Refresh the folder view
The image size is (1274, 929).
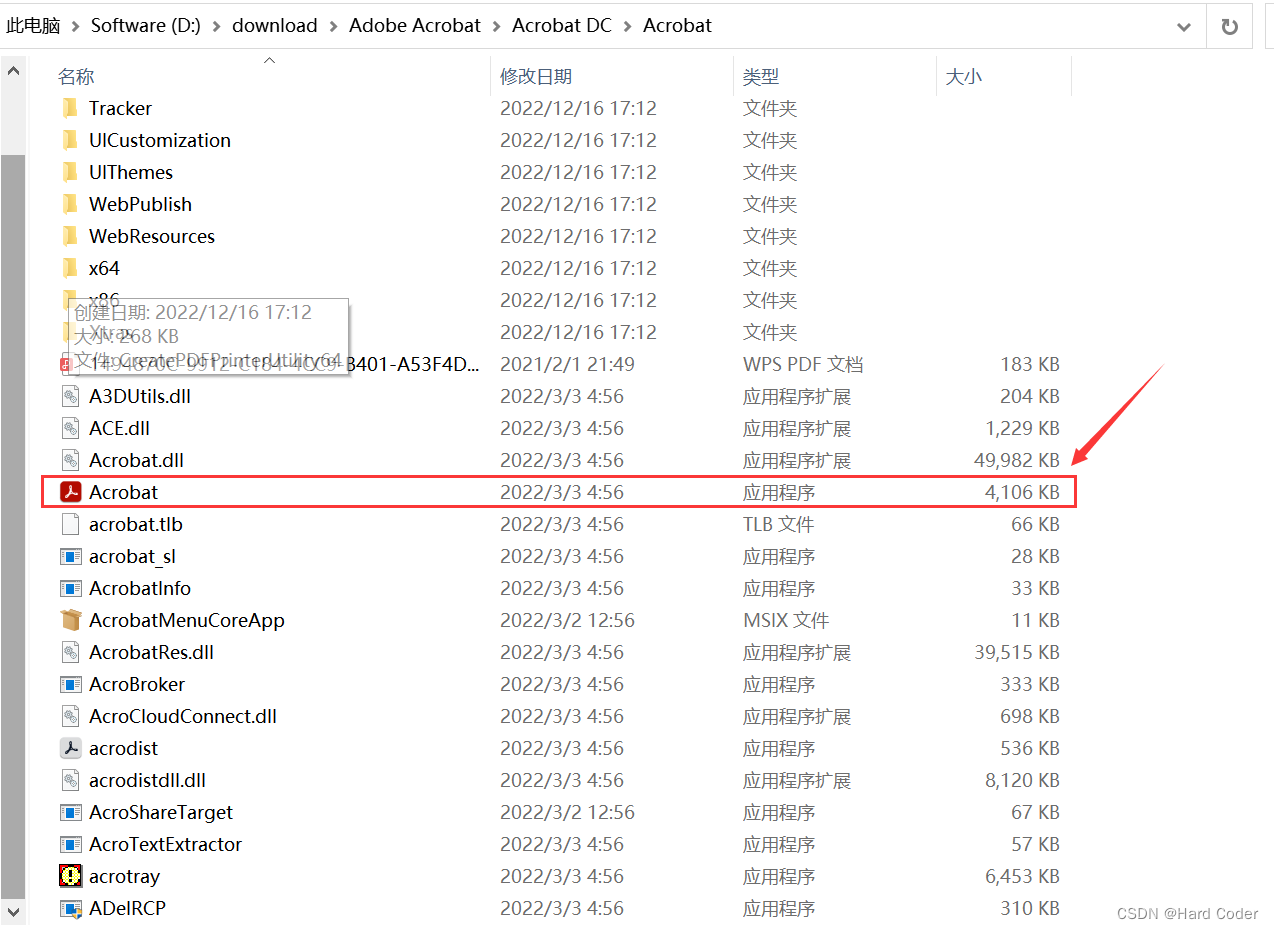tap(1230, 27)
